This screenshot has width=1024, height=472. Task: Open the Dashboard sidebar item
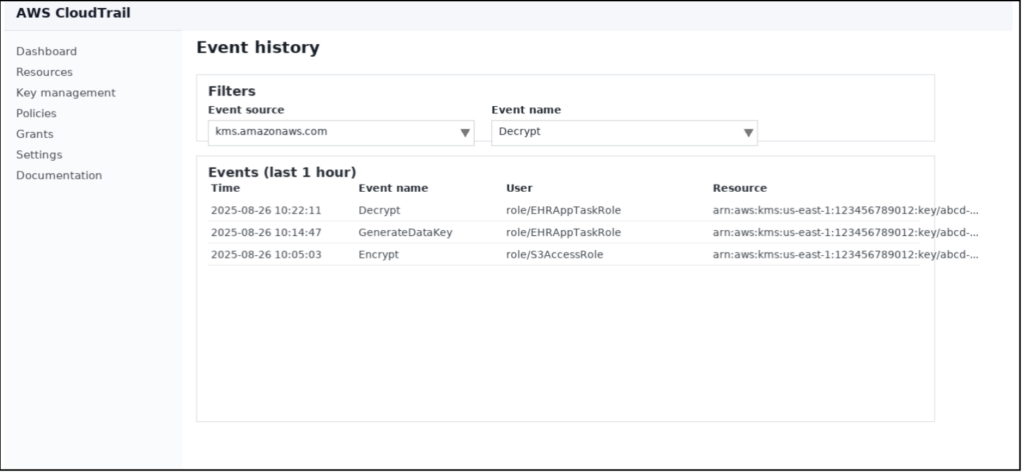46,51
